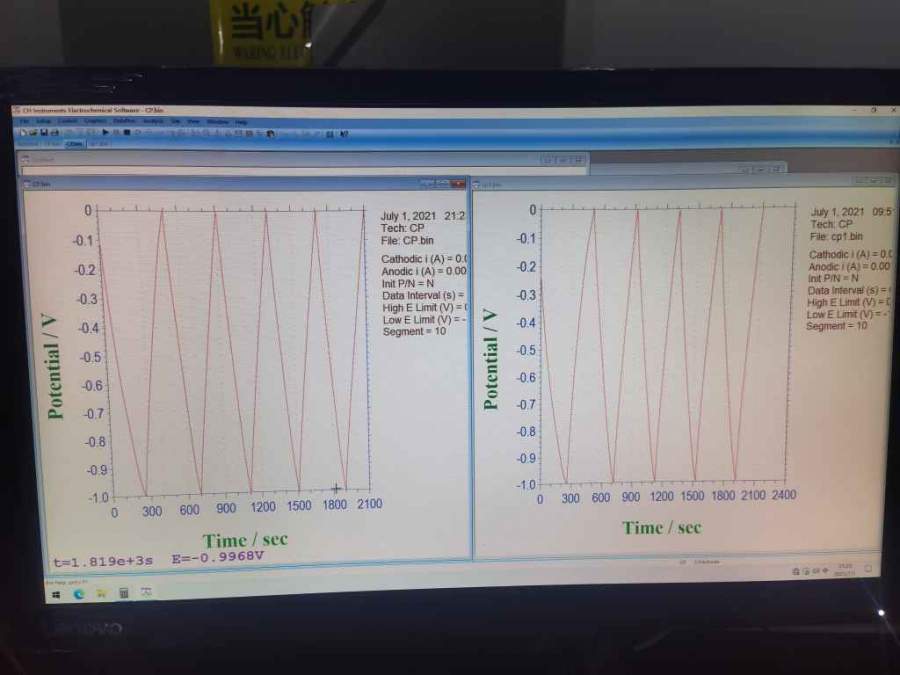Click the 'E=-0.9968V' readout
Image resolution: width=900 pixels, height=675 pixels.
(218, 557)
